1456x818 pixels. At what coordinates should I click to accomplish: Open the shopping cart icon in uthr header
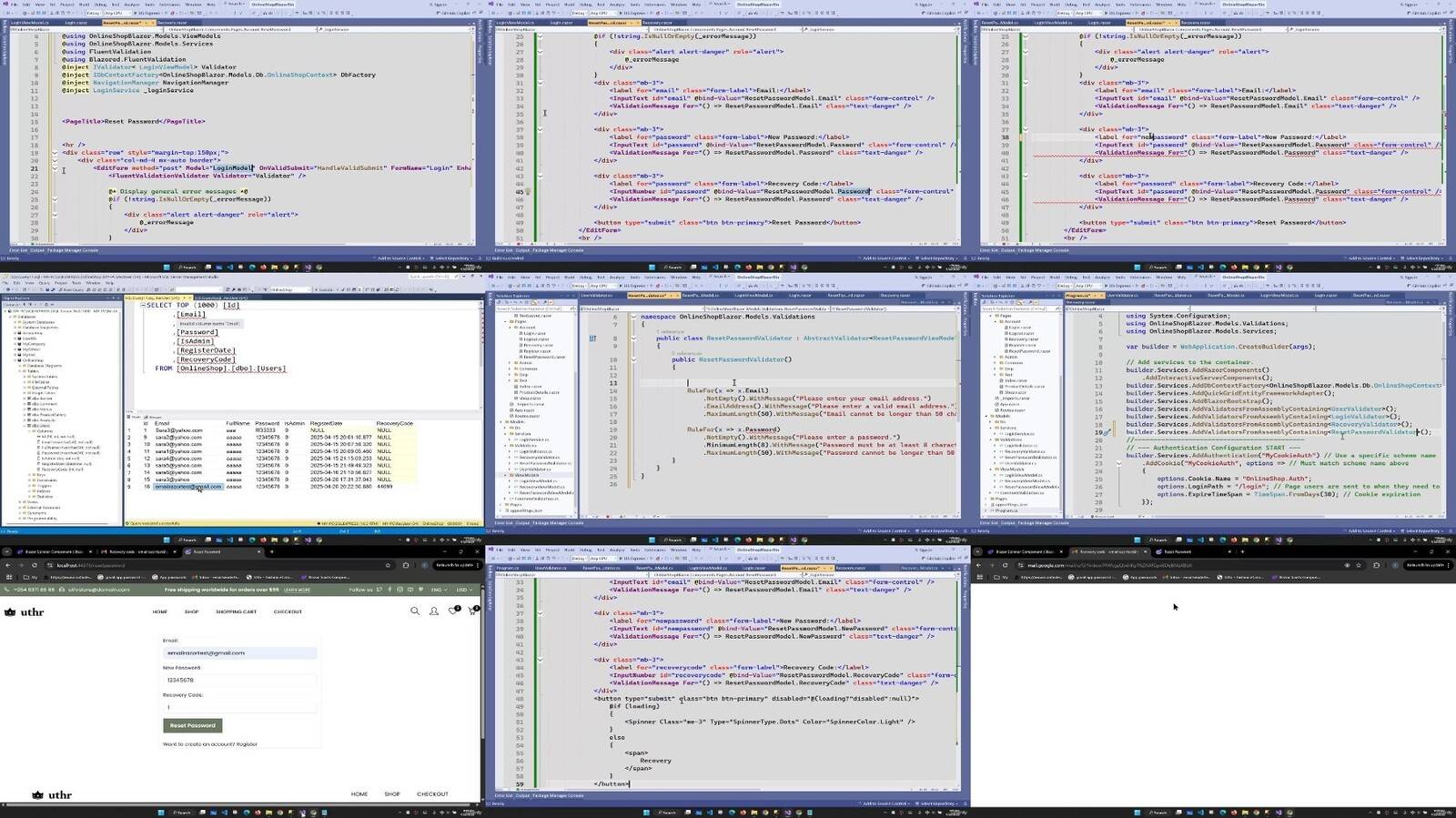pyautogui.click(x=471, y=611)
